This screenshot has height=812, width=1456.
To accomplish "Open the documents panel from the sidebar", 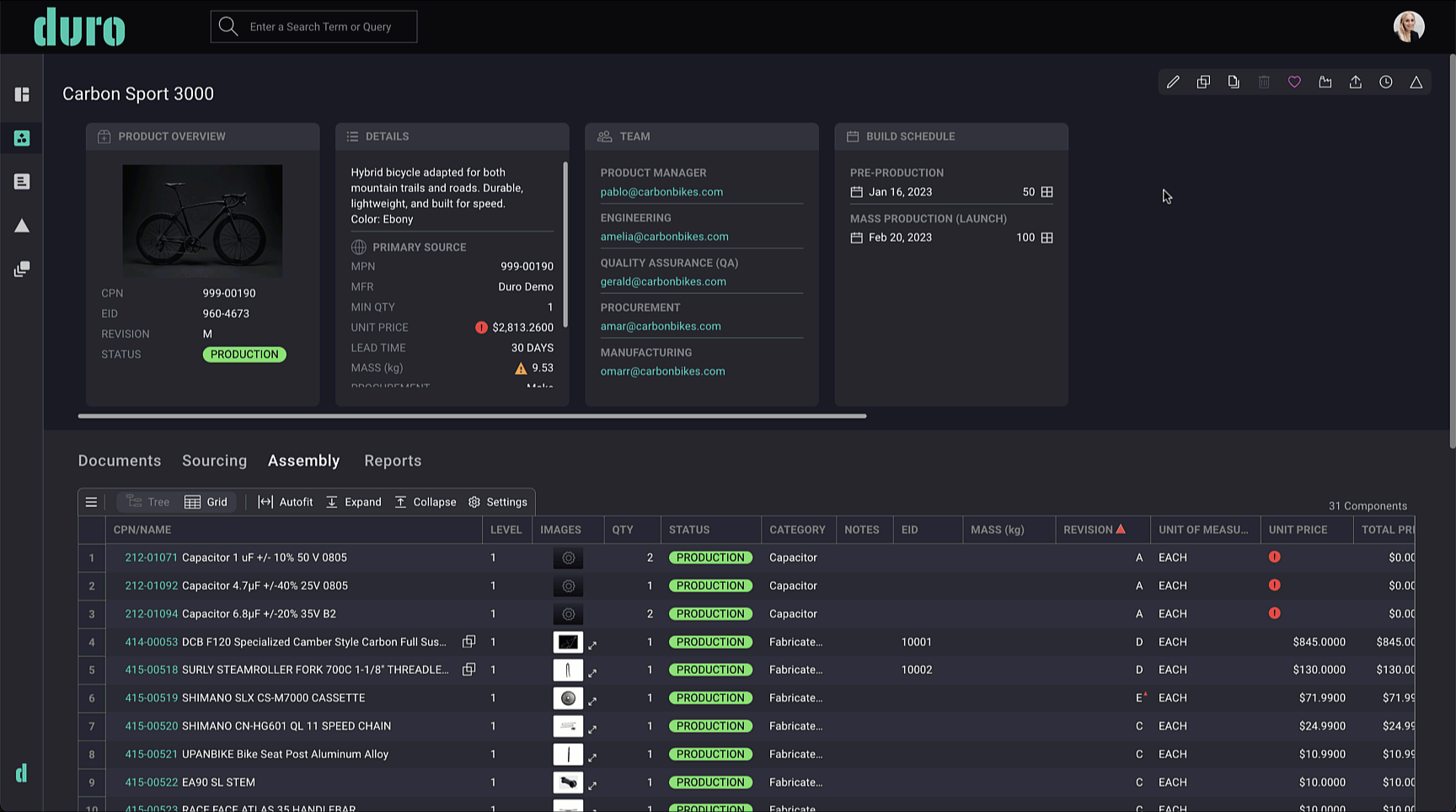I will (x=22, y=181).
